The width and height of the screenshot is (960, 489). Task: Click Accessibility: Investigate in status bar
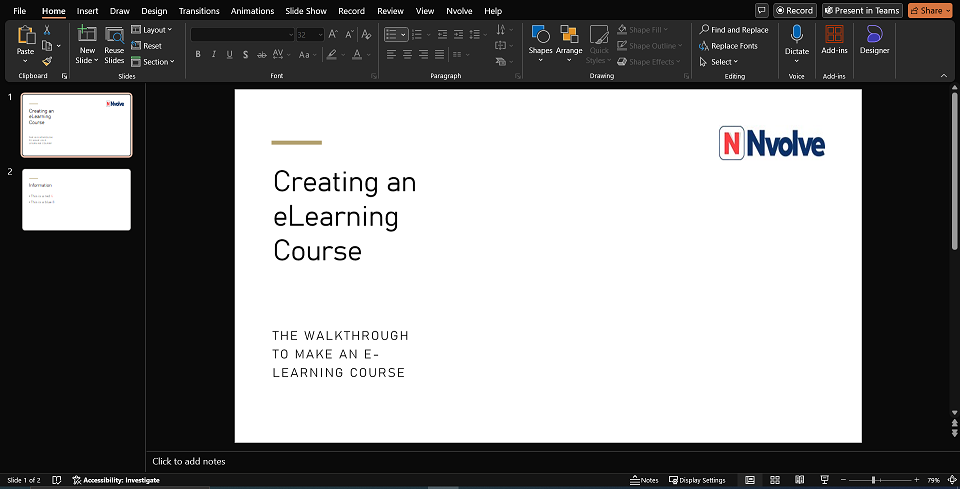[116, 480]
